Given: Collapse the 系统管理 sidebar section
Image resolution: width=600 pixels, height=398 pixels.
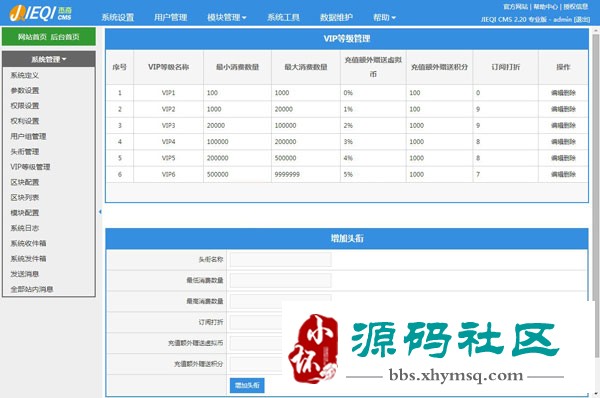Looking at the screenshot, I should point(49,59).
